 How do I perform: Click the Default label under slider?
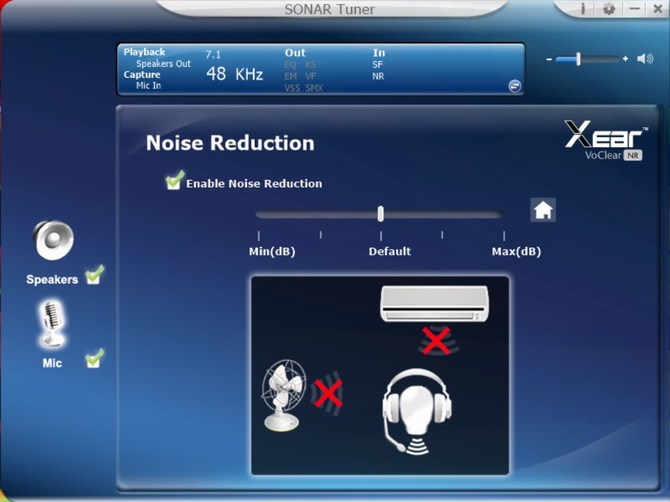click(x=390, y=251)
